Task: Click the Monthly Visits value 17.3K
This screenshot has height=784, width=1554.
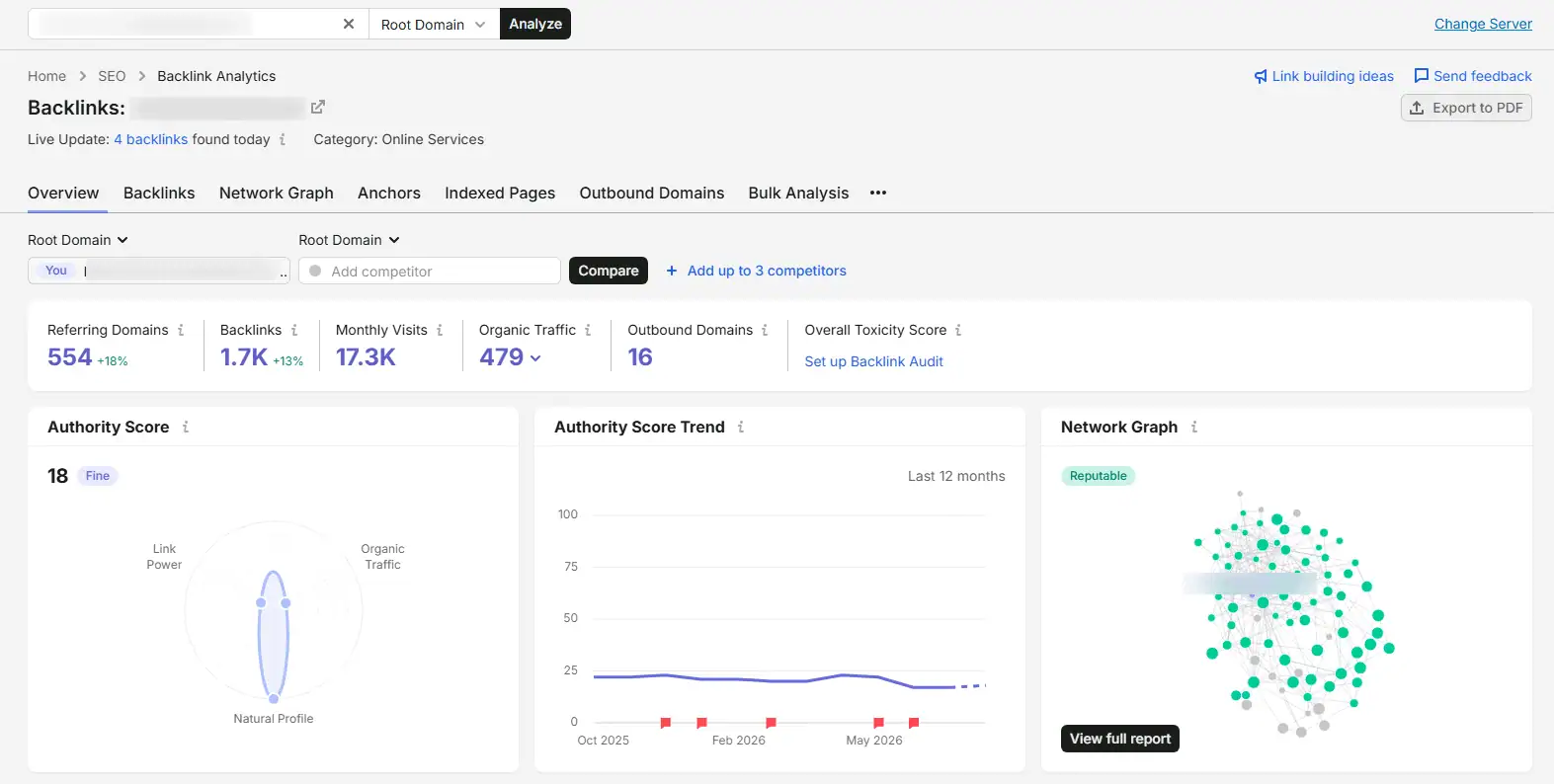Action: (366, 357)
